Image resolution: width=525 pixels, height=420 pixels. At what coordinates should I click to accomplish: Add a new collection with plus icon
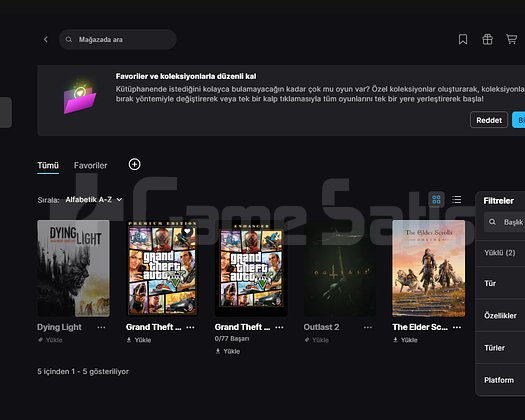[x=135, y=164]
